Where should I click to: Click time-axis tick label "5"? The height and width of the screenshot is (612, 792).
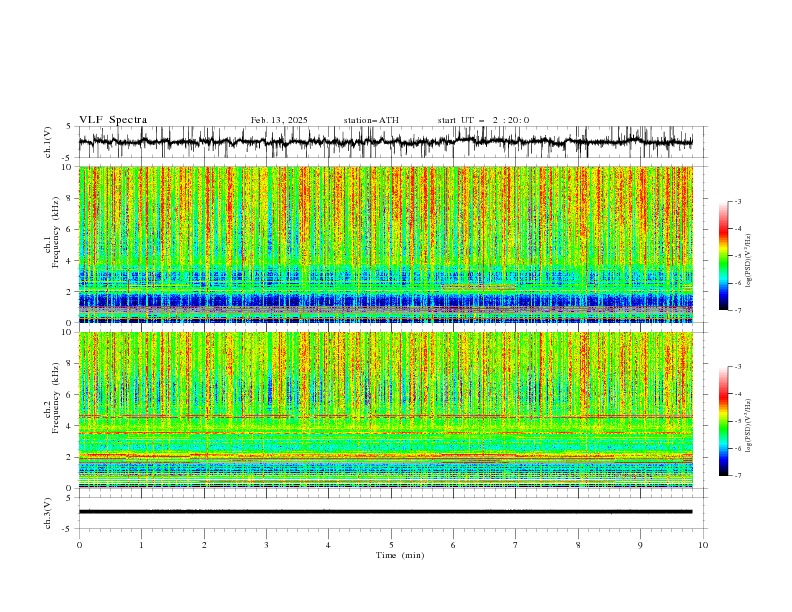391,545
